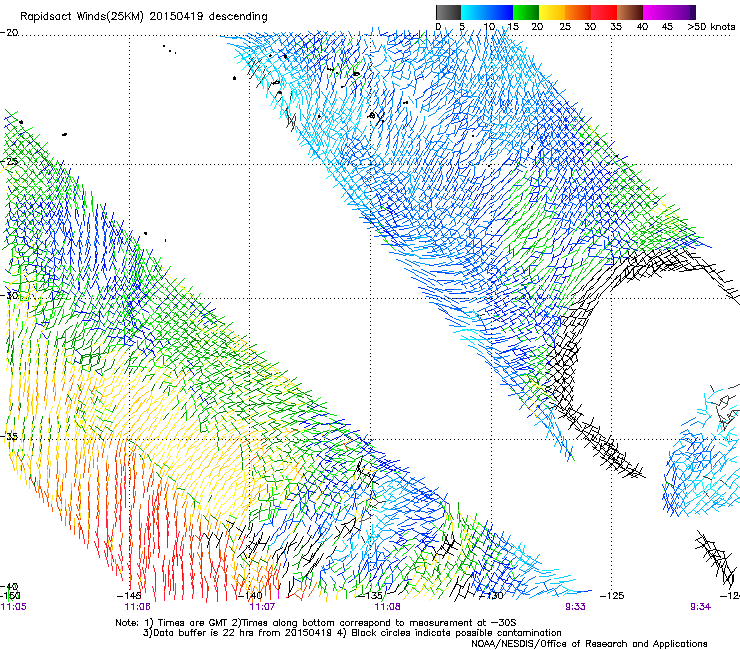Click the brown 35-40 knots legend swatch
This screenshot has height=650, width=740.
point(630,12)
